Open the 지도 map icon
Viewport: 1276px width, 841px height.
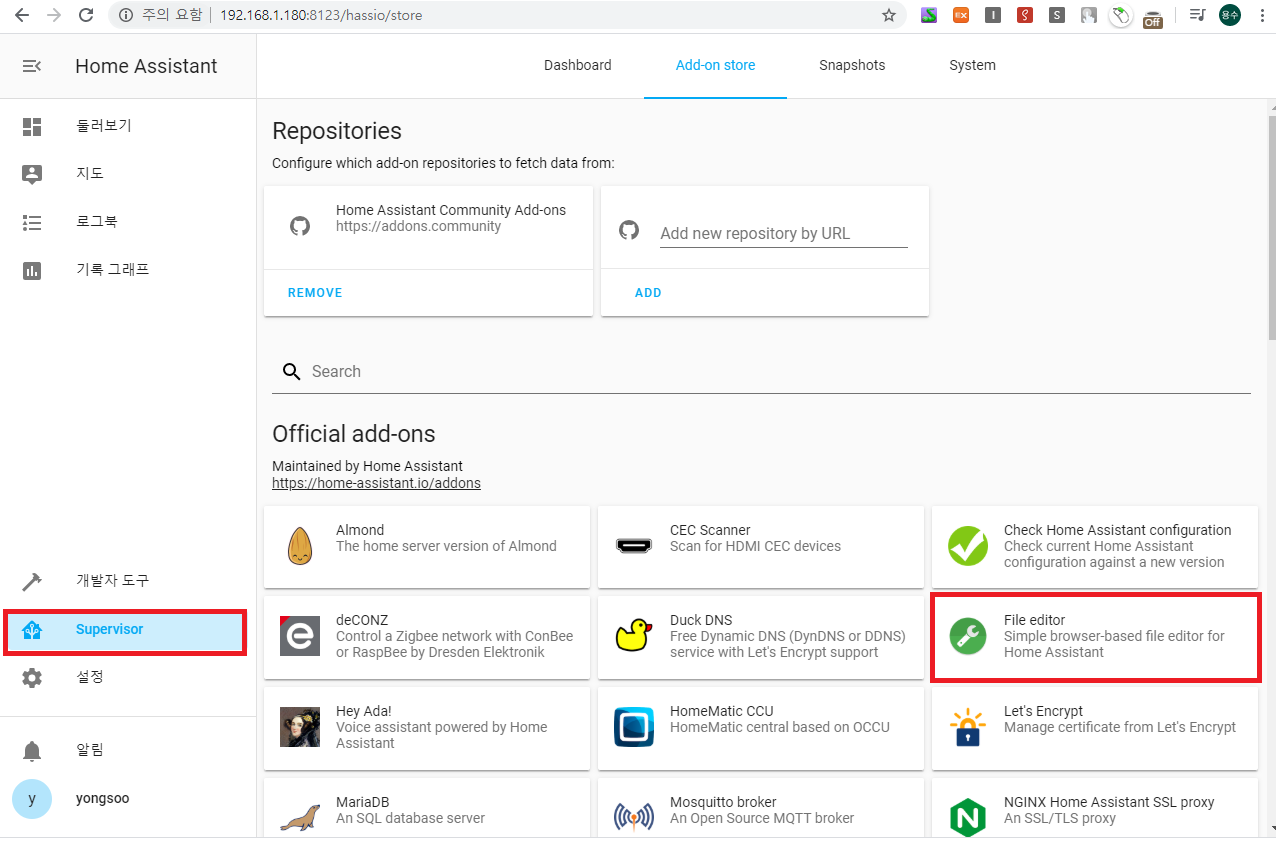pyautogui.click(x=32, y=174)
